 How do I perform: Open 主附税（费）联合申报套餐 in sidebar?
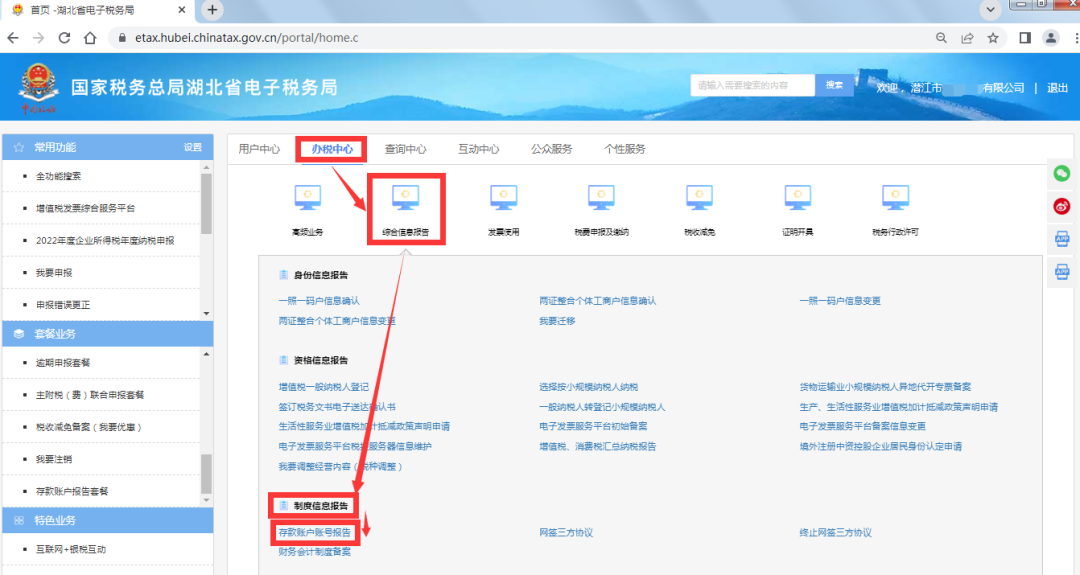pos(90,395)
